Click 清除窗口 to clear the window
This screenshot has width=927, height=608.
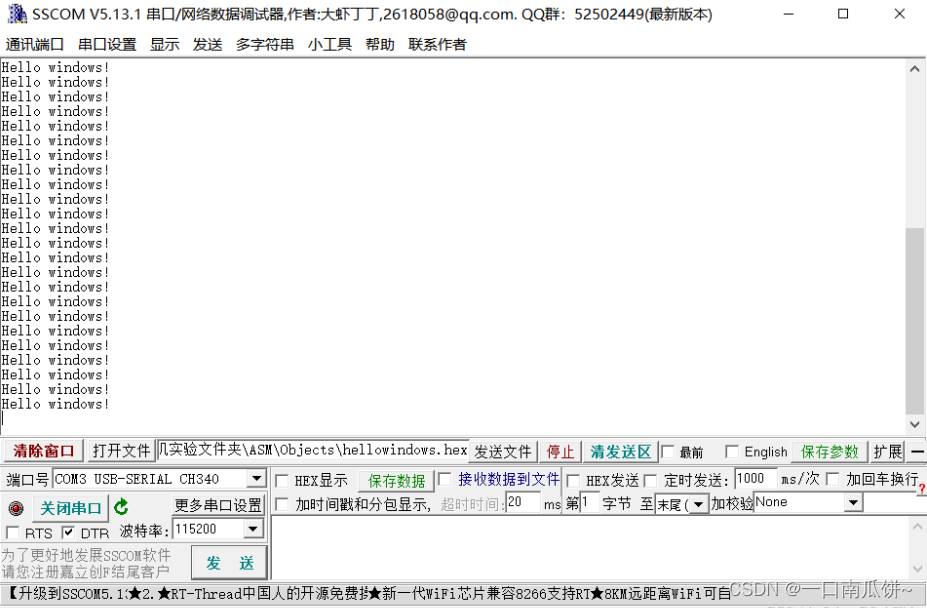[41, 450]
